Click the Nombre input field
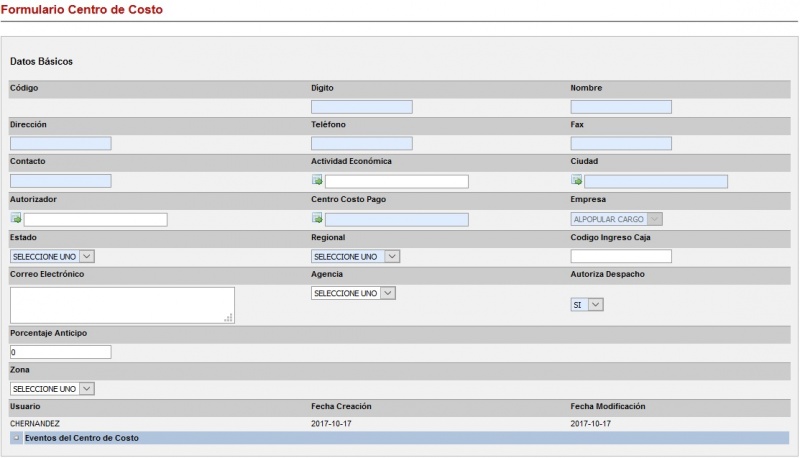Viewport: 800px width, 458px height. 621,107
